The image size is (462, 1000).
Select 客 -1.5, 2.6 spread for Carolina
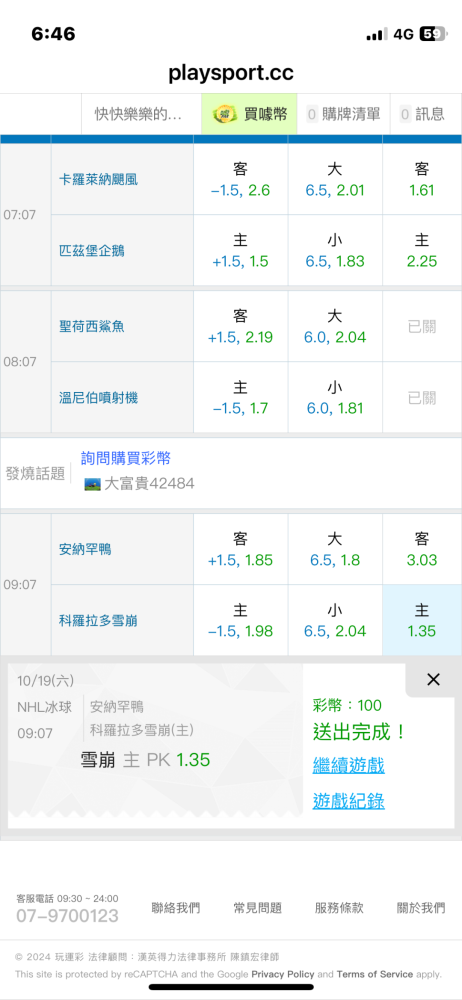[241, 179]
